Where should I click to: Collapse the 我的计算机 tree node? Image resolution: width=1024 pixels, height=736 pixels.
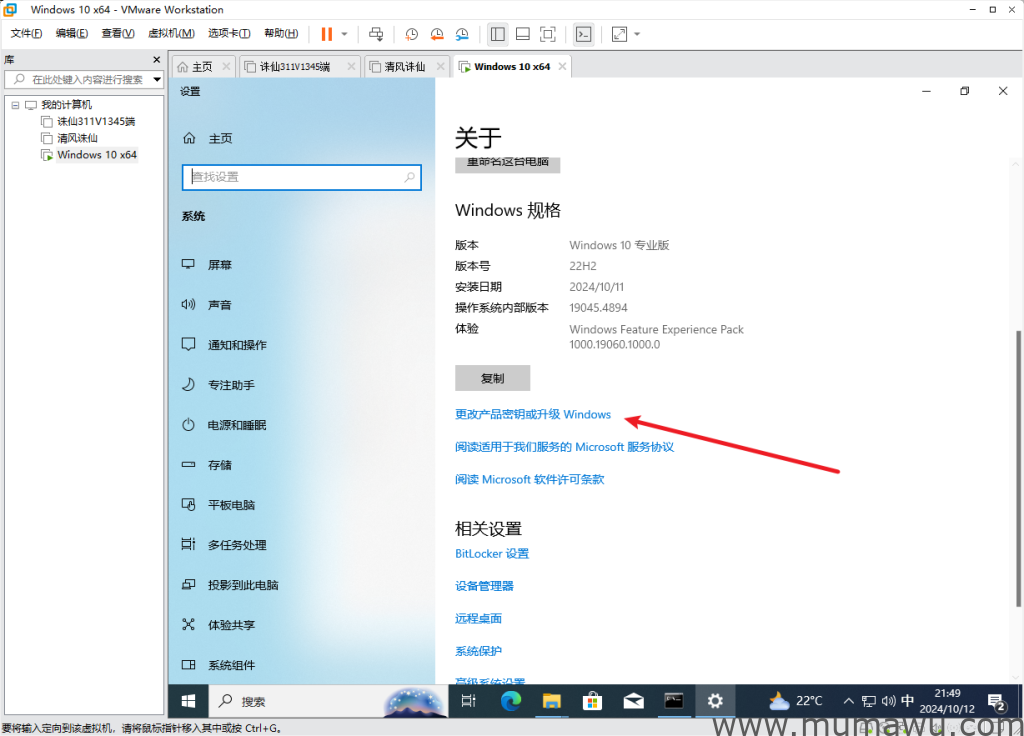click(15, 105)
